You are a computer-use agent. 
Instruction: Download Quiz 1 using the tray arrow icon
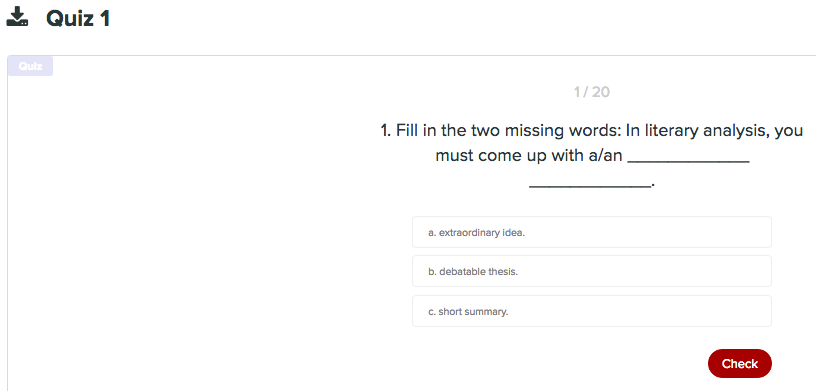click(x=17, y=17)
